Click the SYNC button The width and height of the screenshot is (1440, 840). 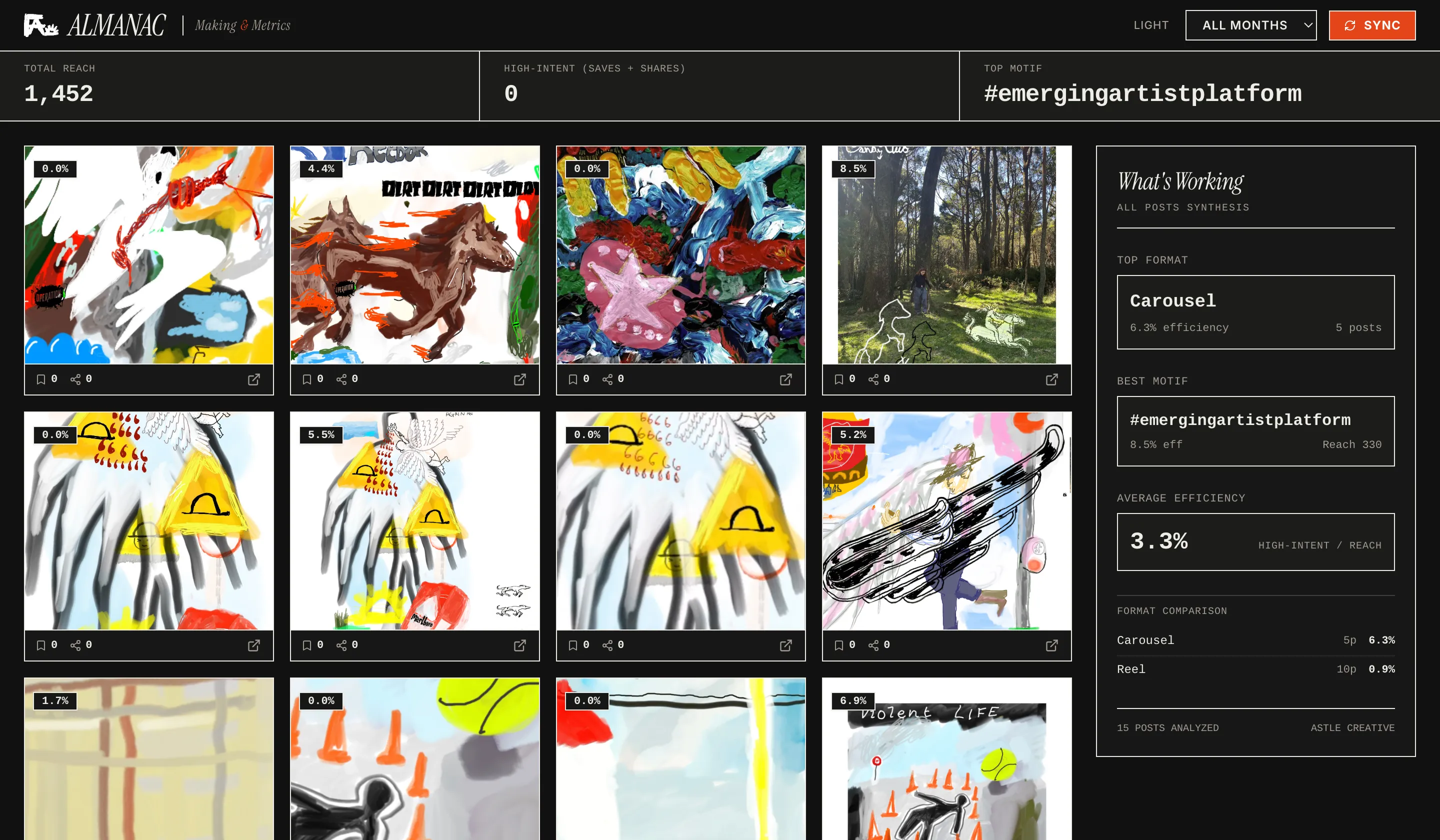[x=1372, y=25]
